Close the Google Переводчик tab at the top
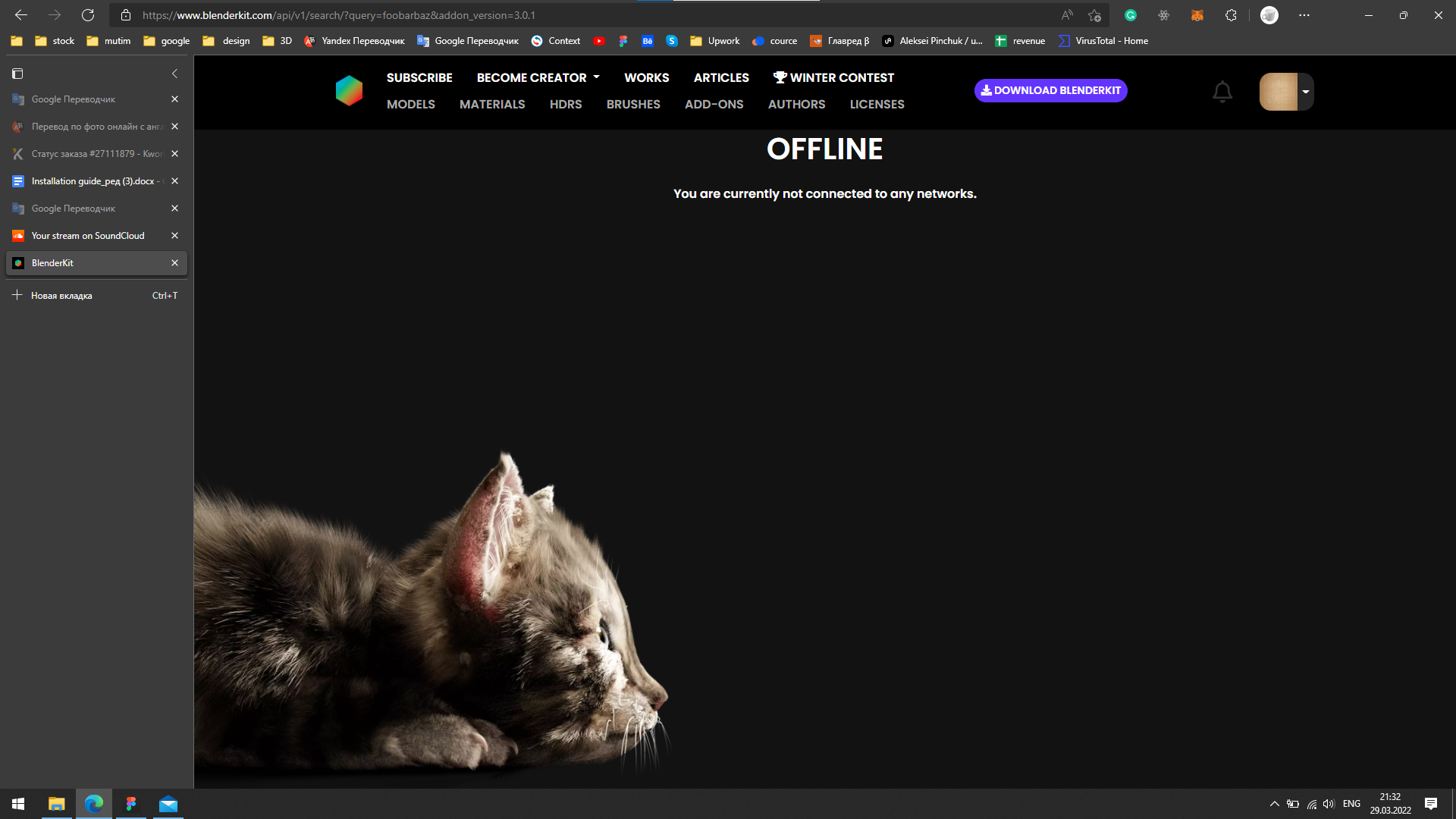 point(174,99)
